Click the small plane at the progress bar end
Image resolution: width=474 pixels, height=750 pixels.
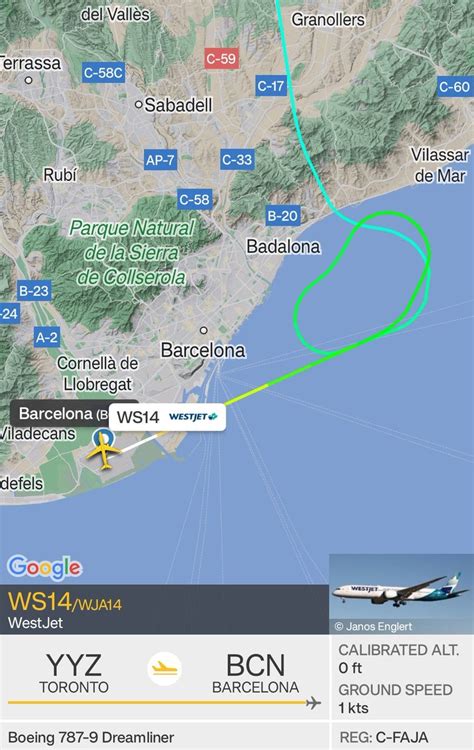pos(314,703)
